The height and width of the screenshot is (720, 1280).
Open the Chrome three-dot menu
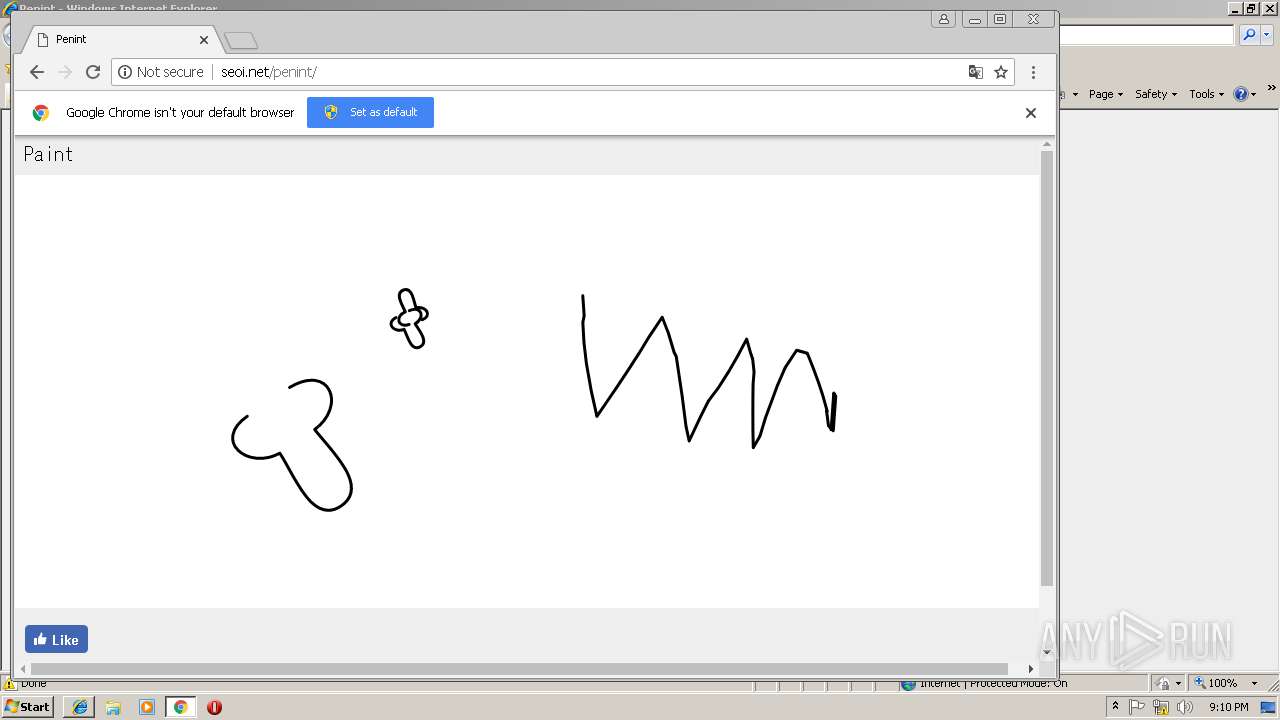[1033, 72]
